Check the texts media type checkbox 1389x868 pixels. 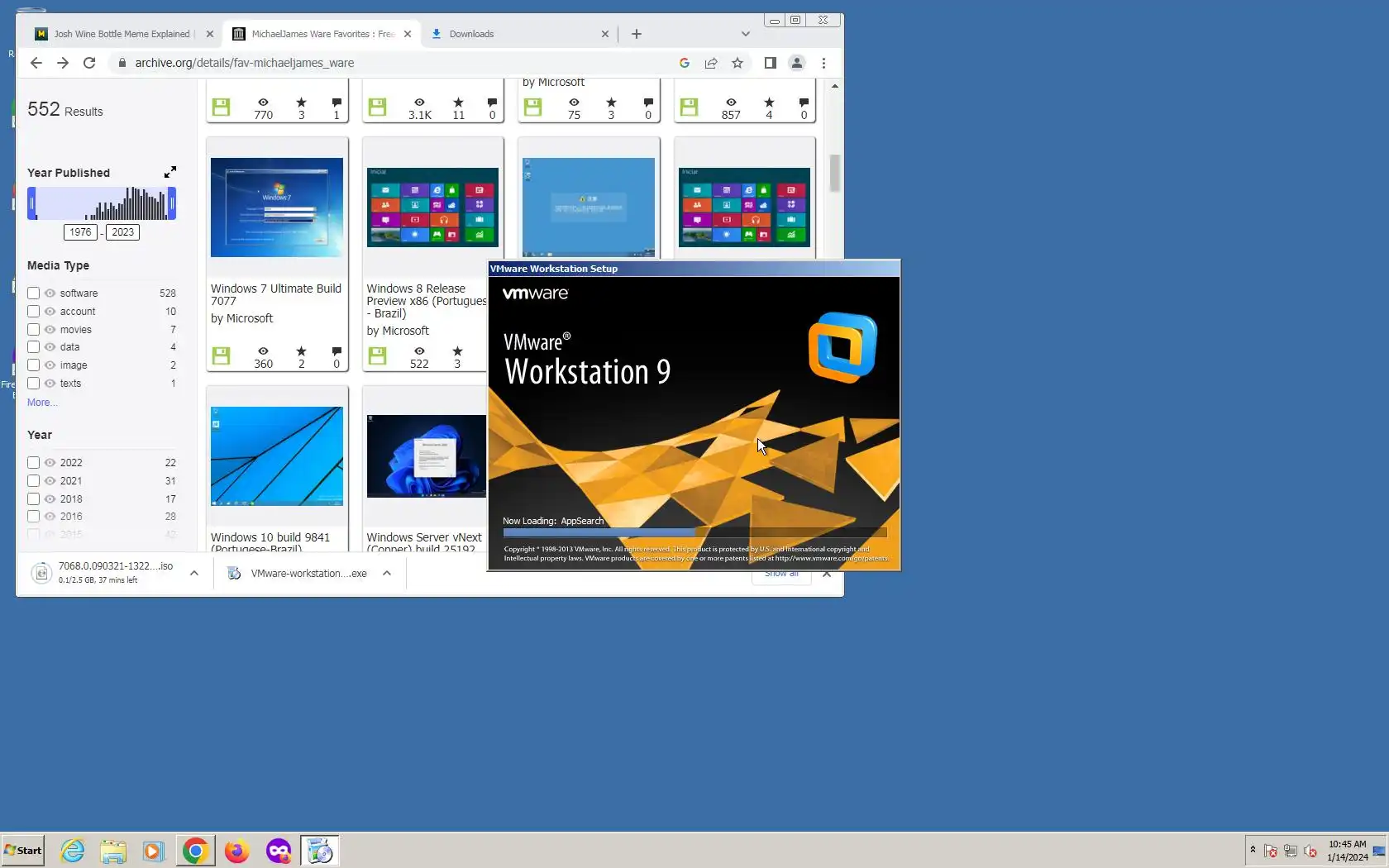click(x=34, y=384)
